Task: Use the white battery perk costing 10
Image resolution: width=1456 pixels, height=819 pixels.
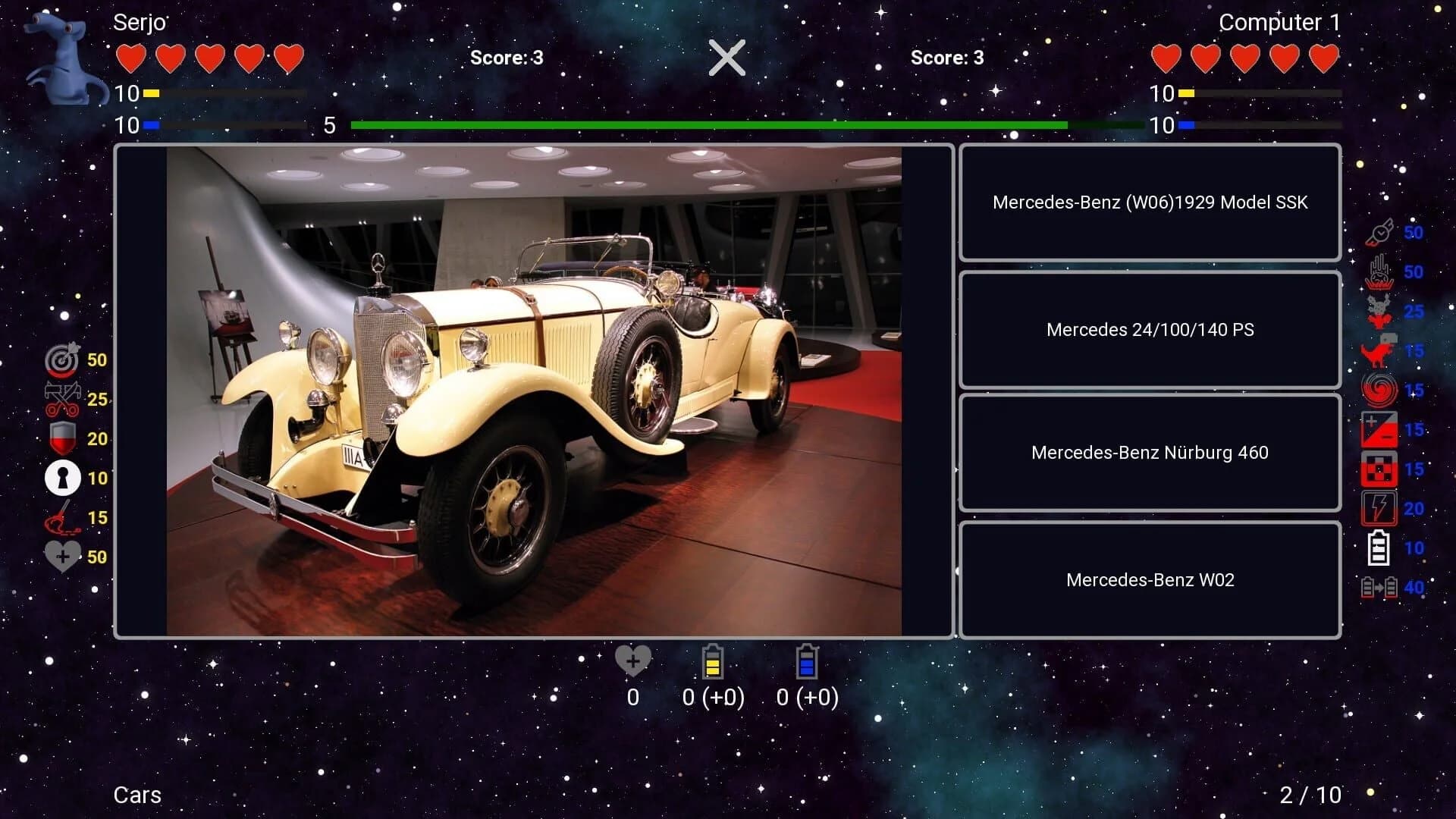Action: pos(1380,548)
